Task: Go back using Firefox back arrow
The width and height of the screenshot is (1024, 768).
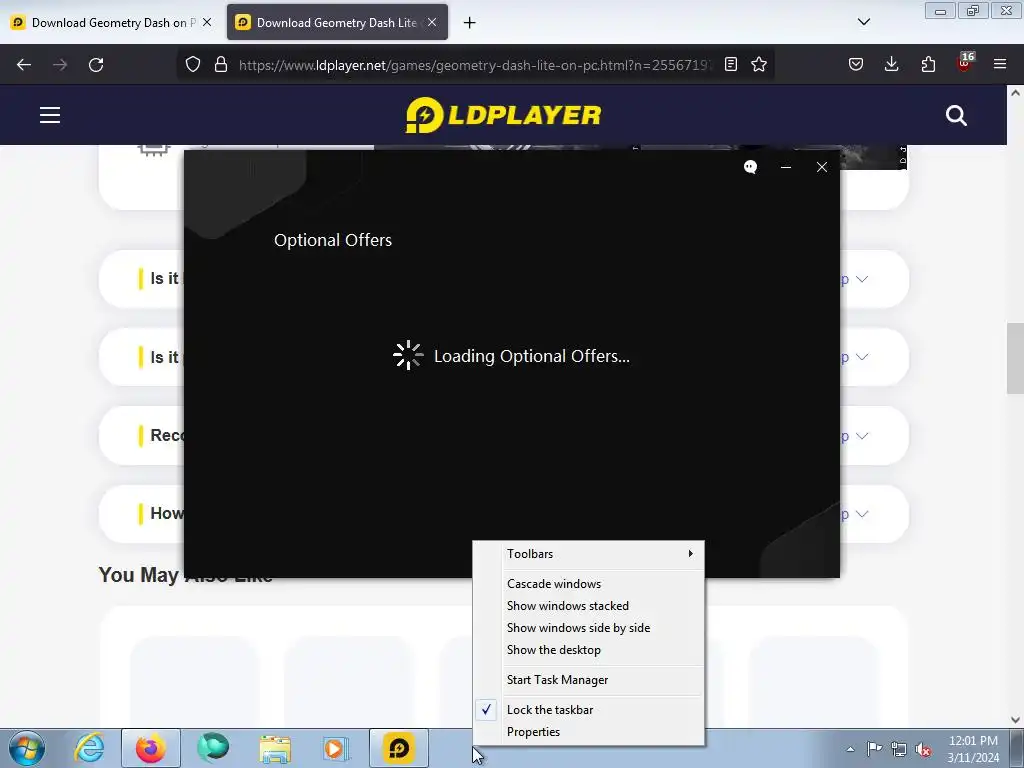Action: click(x=24, y=65)
